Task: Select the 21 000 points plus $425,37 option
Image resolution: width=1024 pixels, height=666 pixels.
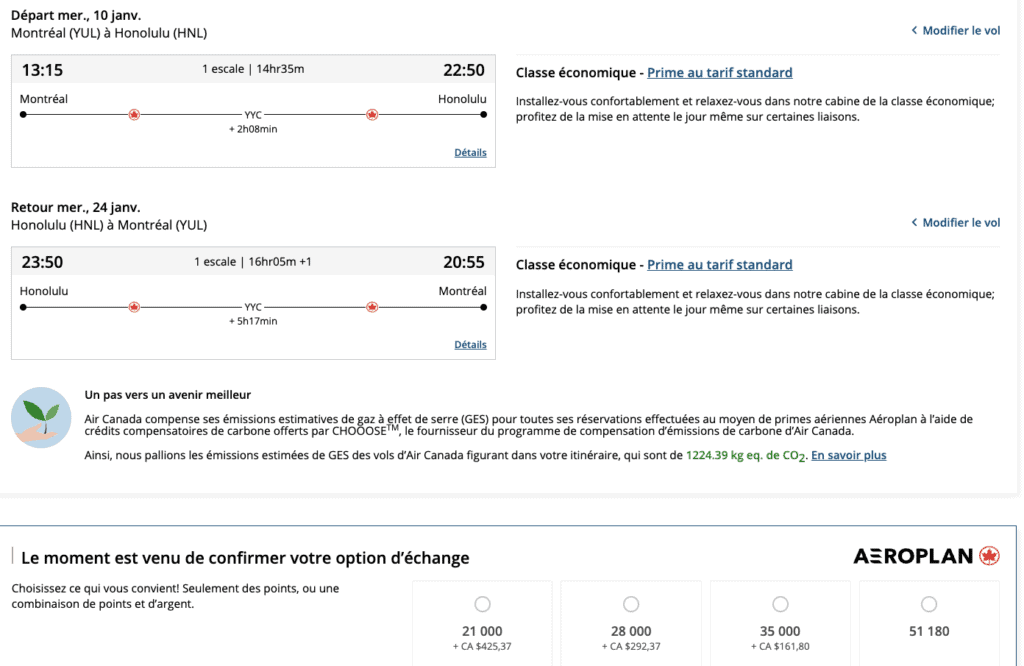Action: pyautogui.click(x=483, y=604)
